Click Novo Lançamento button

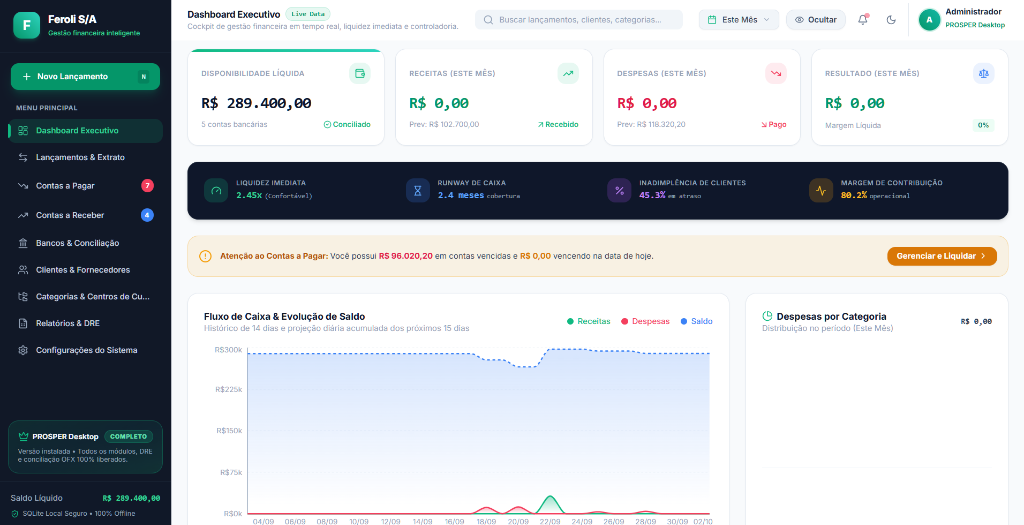(86, 76)
